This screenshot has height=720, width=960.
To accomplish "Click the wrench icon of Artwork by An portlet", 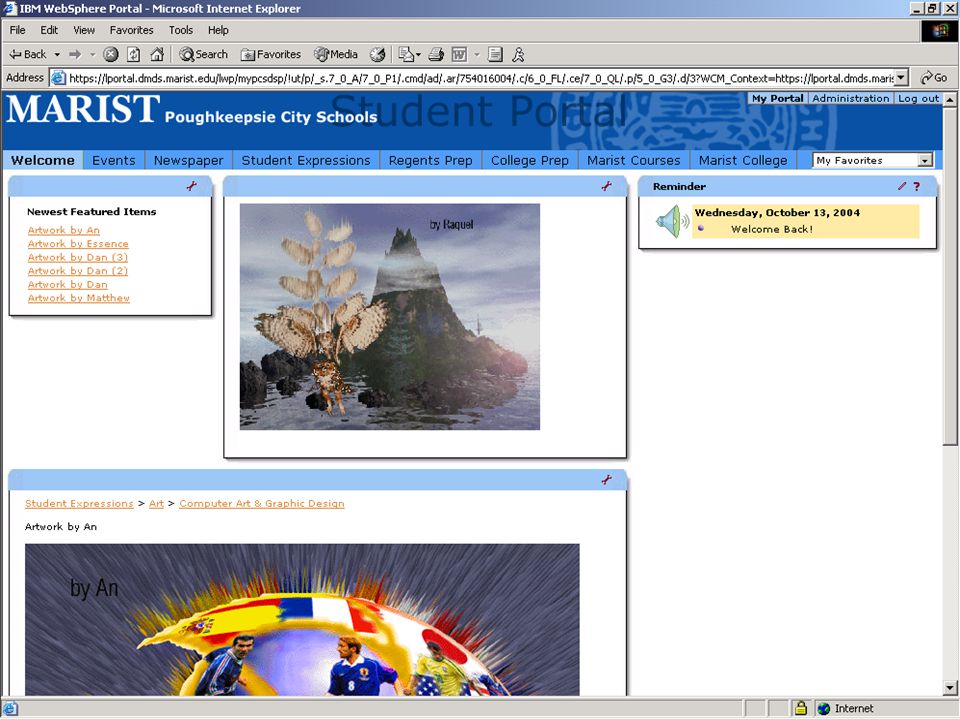I will coord(606,480).
